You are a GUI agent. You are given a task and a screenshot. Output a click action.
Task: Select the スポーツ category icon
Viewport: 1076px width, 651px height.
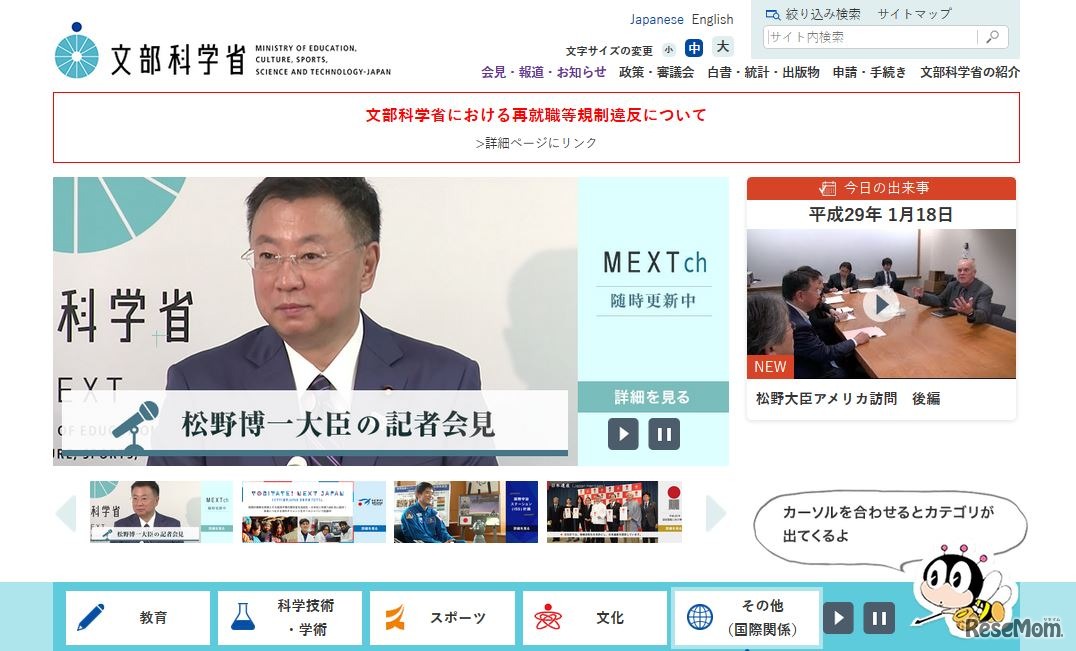pos(397,617)
